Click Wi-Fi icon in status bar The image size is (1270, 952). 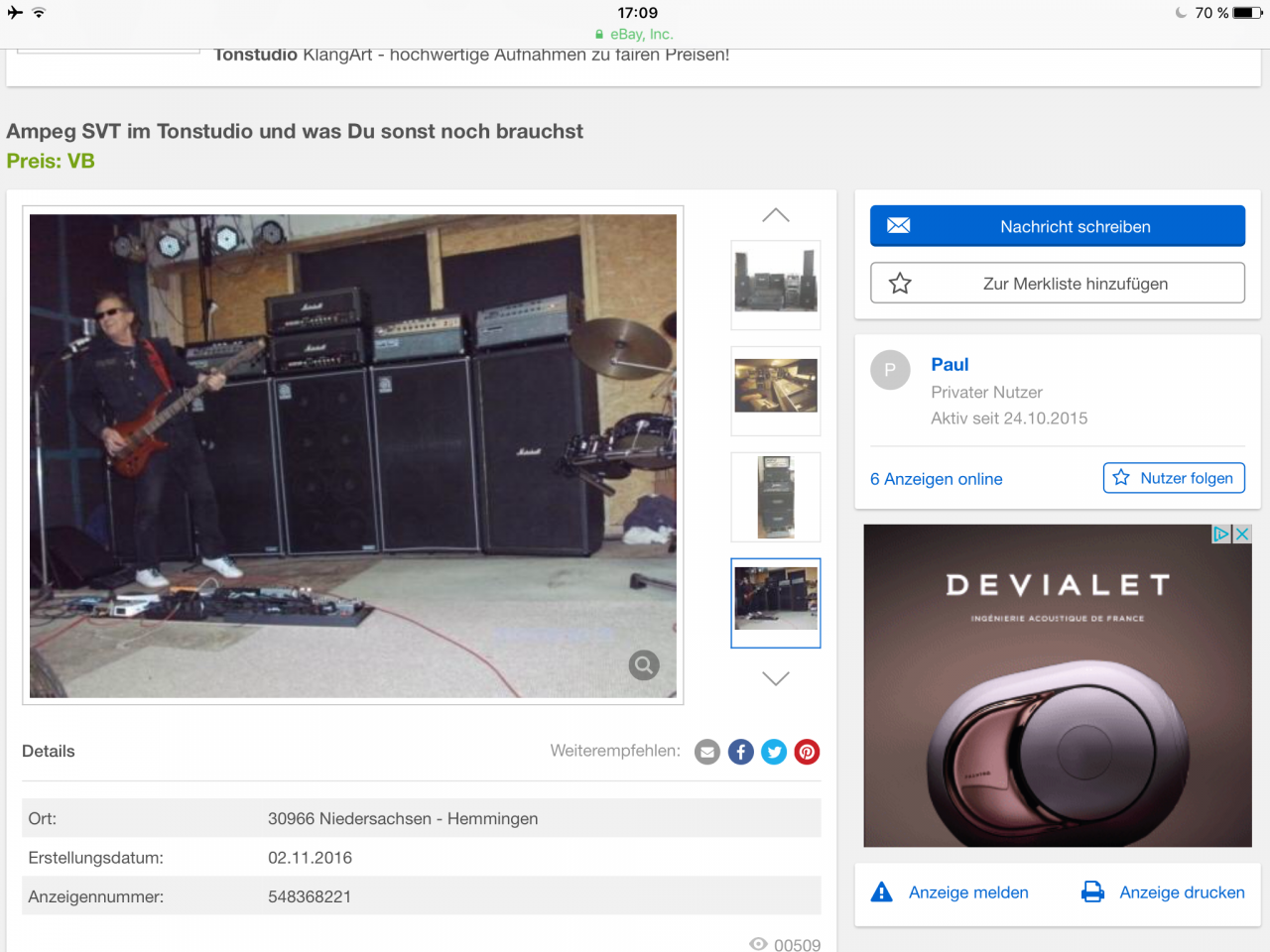coord(39,13)
